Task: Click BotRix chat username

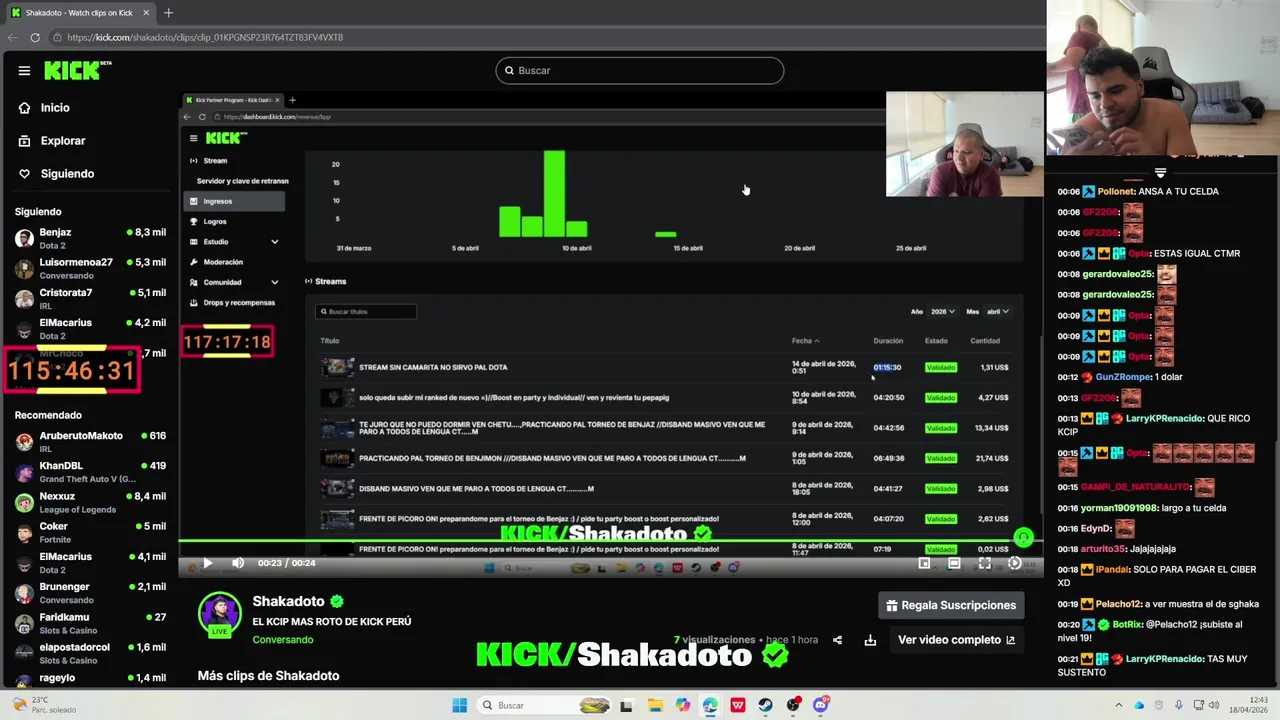Action: (1127, 624)
